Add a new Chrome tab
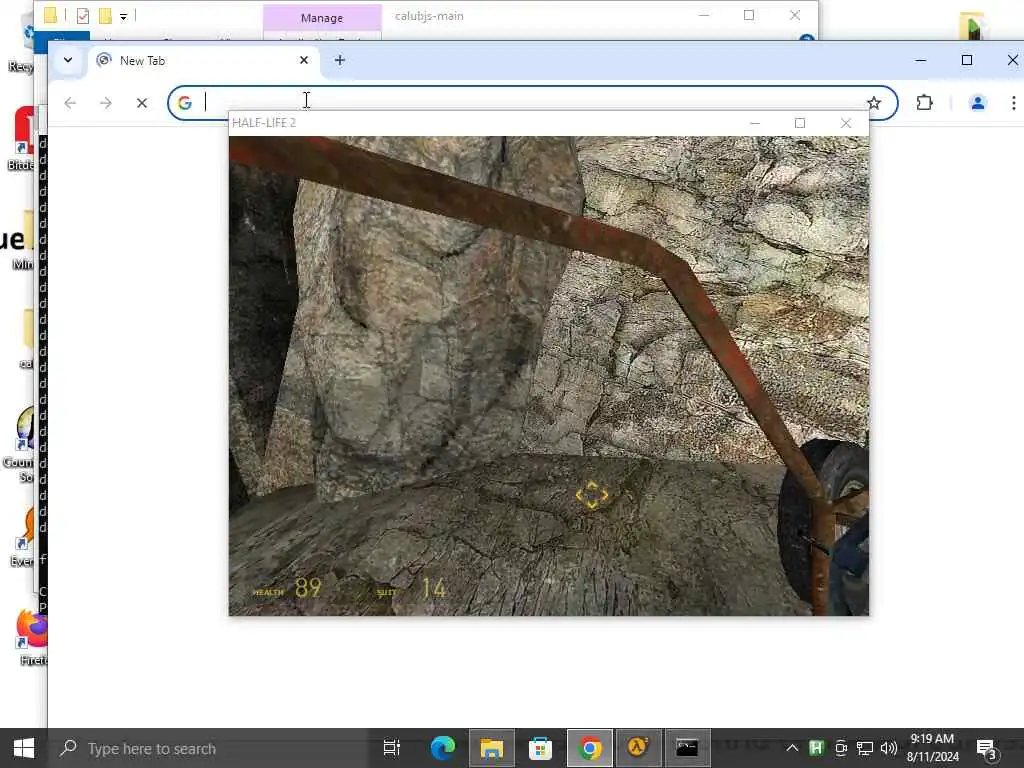Screen dimensions: 1024x768 [340, 60]
